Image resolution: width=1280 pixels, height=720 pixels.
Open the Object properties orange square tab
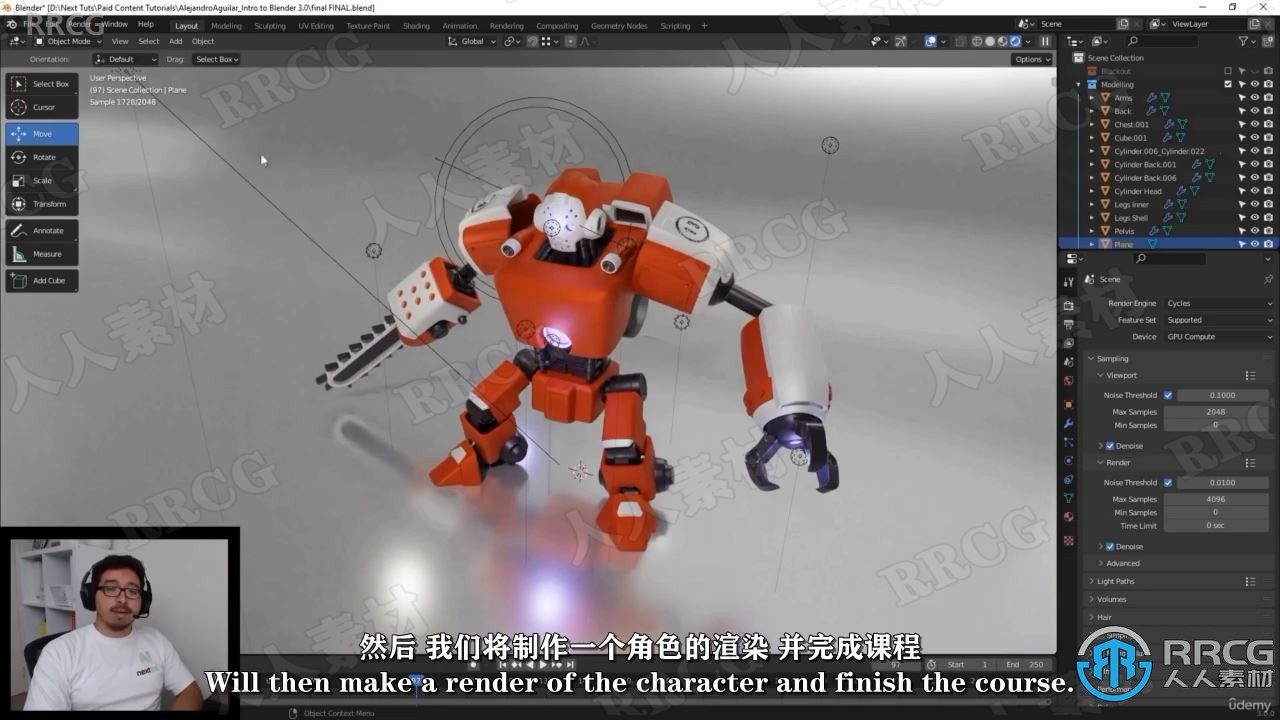coord(1069,404)
